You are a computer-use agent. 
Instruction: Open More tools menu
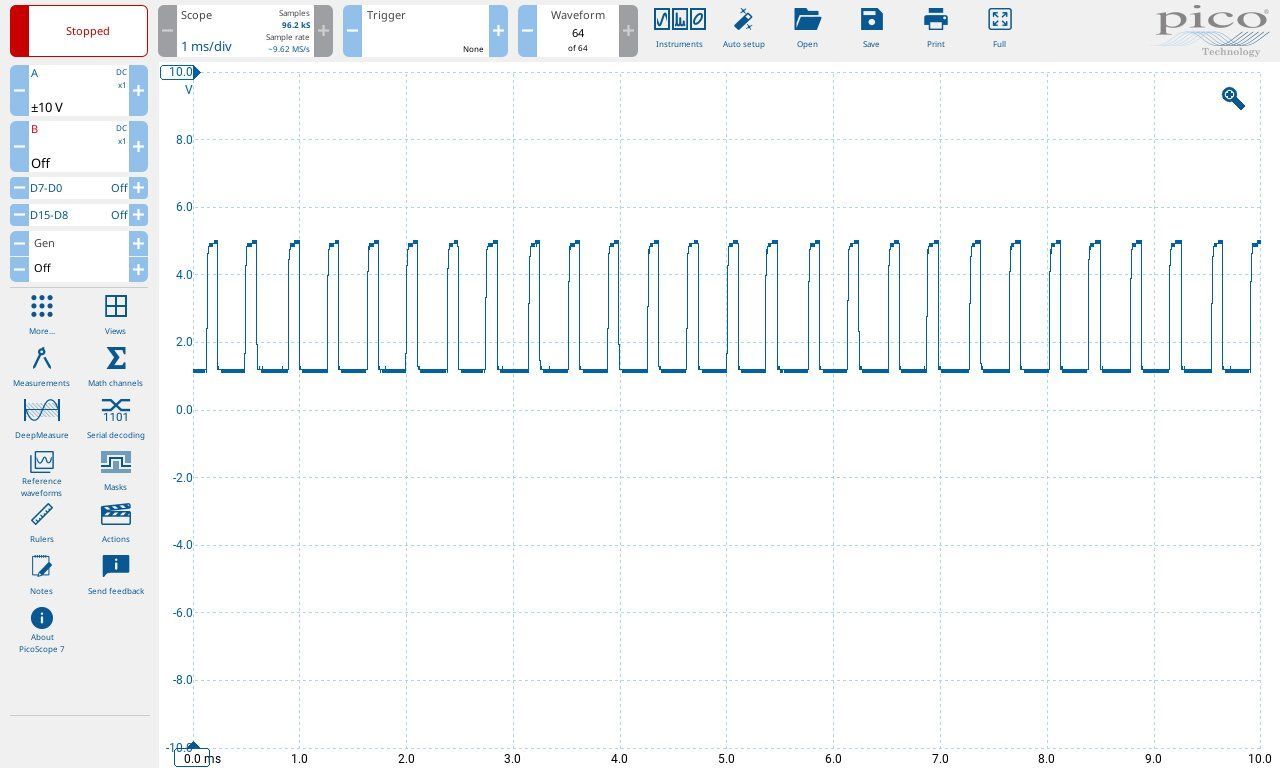click(41, 314)
